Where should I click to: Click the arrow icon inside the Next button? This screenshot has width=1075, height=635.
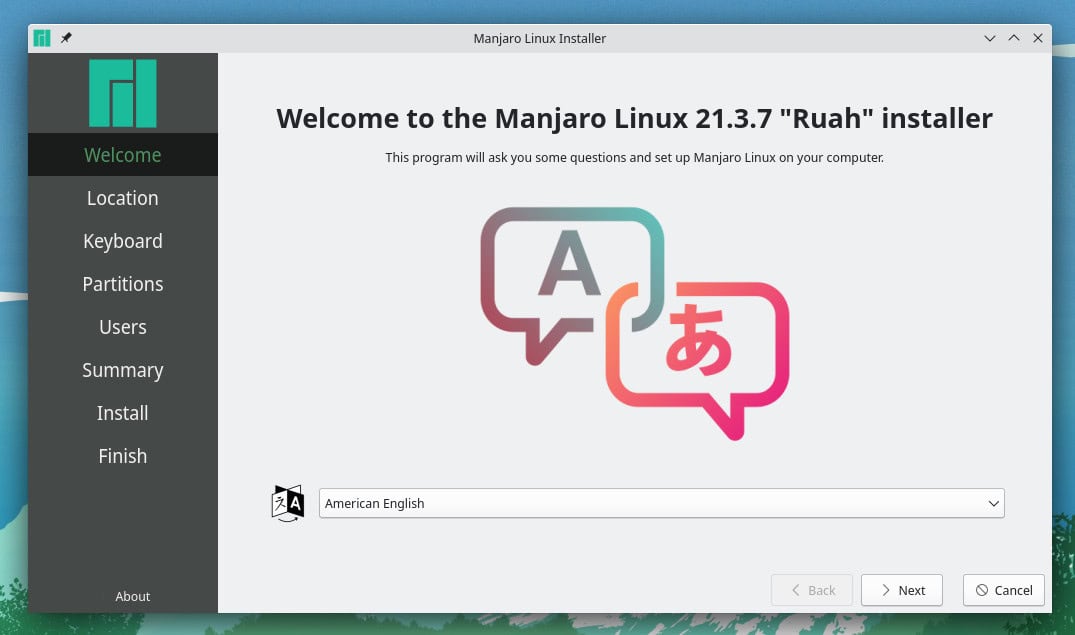click(888, 590)
